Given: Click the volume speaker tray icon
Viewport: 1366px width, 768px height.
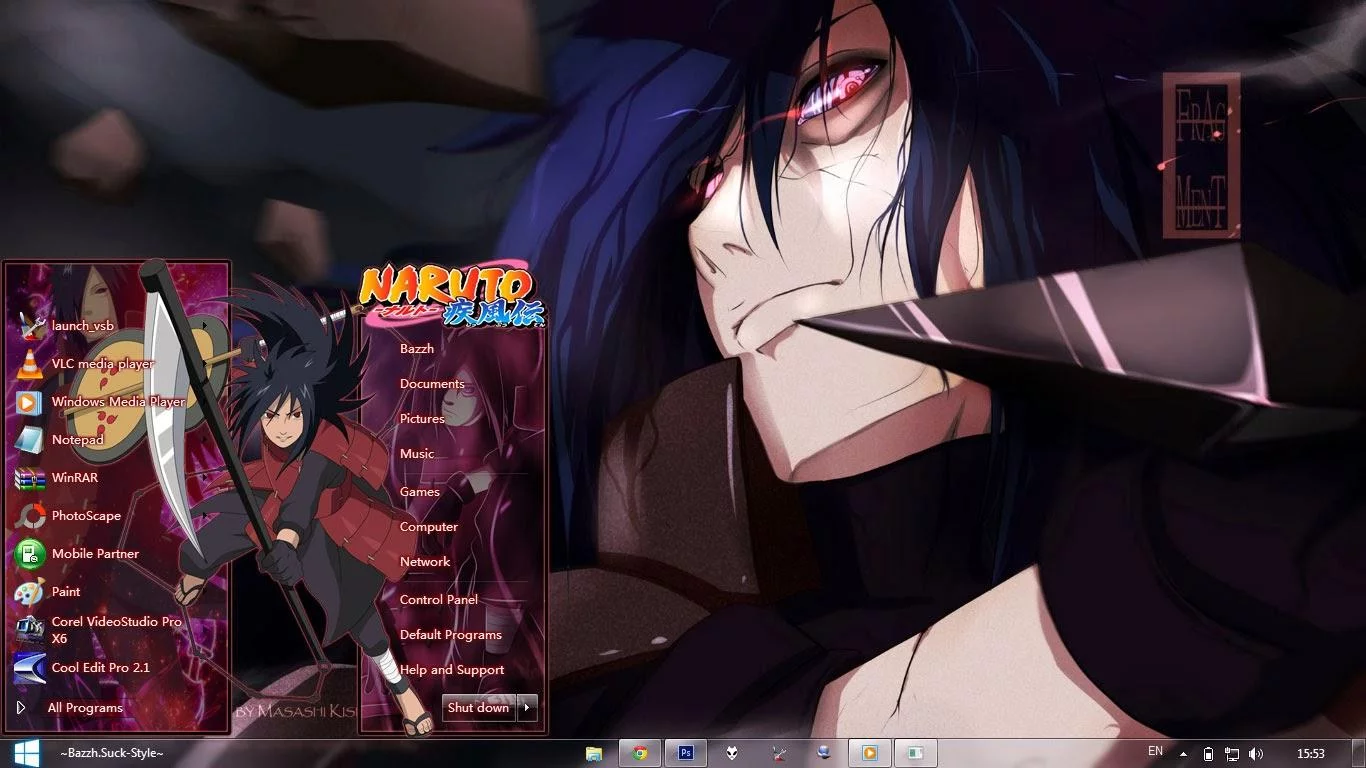Looking at the screenshot, I should 1256,754.
